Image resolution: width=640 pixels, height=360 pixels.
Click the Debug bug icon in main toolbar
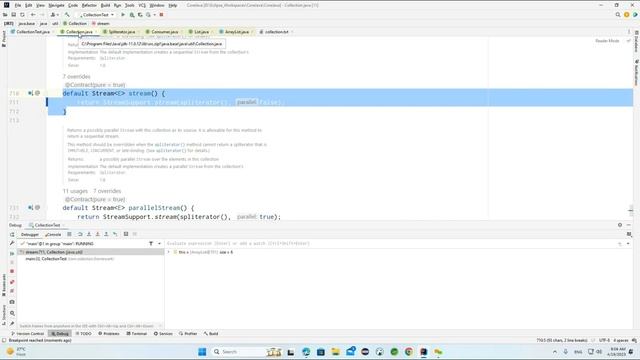tap(132, 15)
